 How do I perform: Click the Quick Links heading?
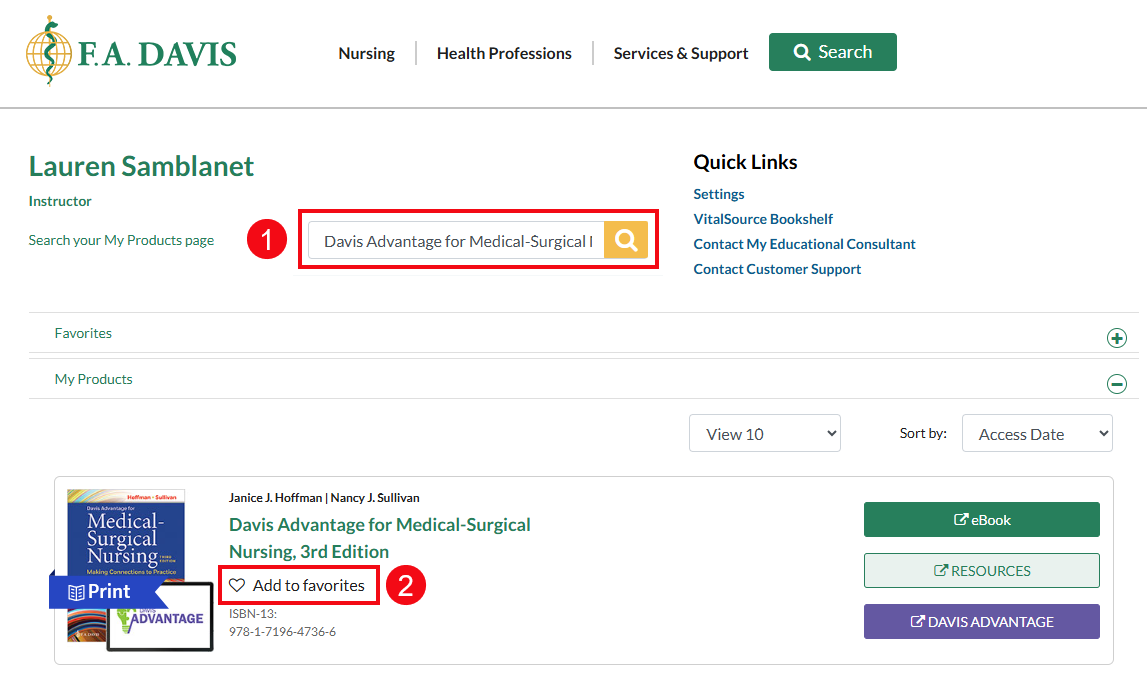[745, 162]
